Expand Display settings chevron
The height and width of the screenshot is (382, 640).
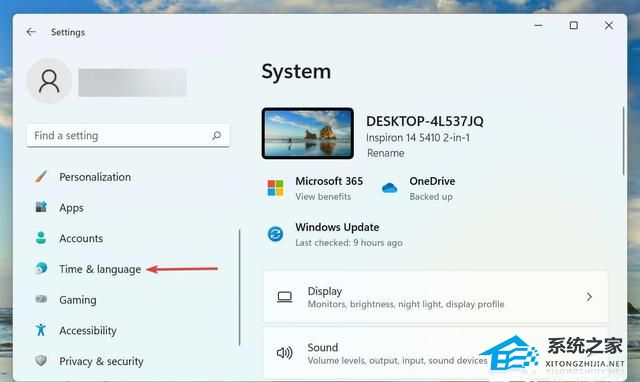click(x=589, y=297)
